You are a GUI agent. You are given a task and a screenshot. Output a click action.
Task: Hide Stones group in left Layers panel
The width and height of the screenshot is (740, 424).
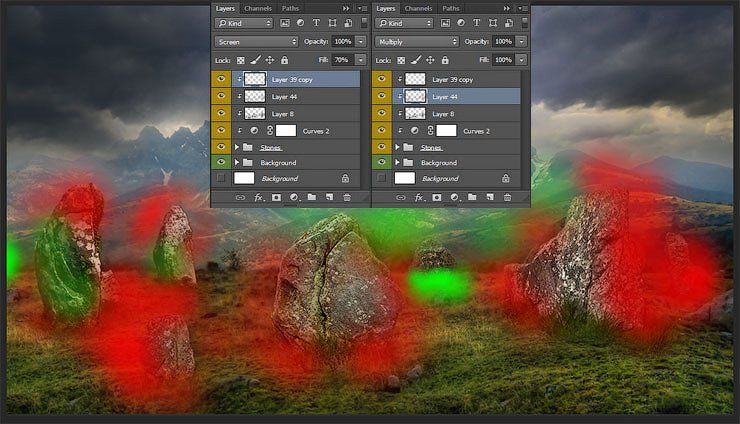click(x=221, y=147)
